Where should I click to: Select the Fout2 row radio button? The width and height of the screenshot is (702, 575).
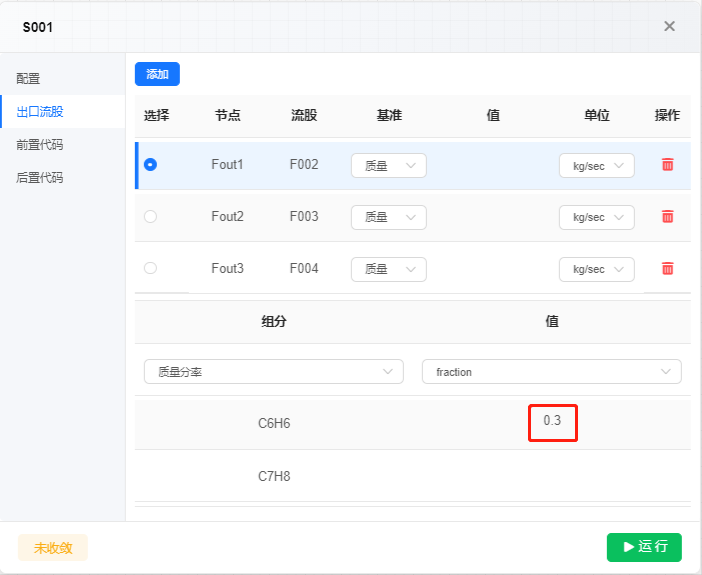coord(150,217)
